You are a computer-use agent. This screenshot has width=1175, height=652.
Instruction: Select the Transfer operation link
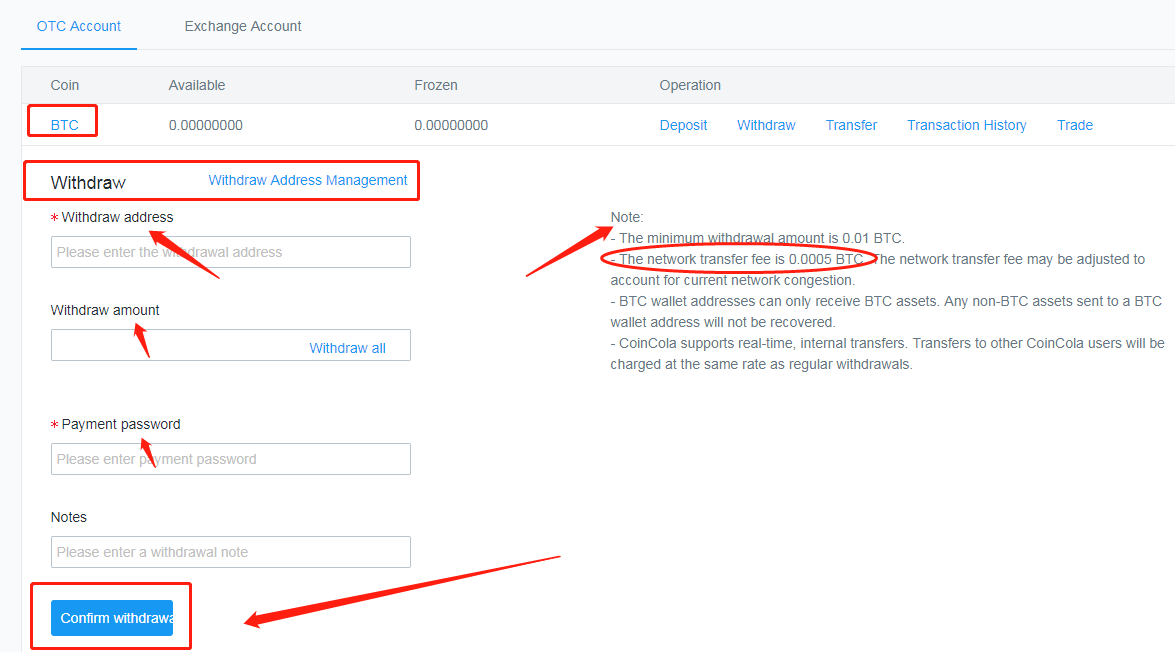coord(851,125)
